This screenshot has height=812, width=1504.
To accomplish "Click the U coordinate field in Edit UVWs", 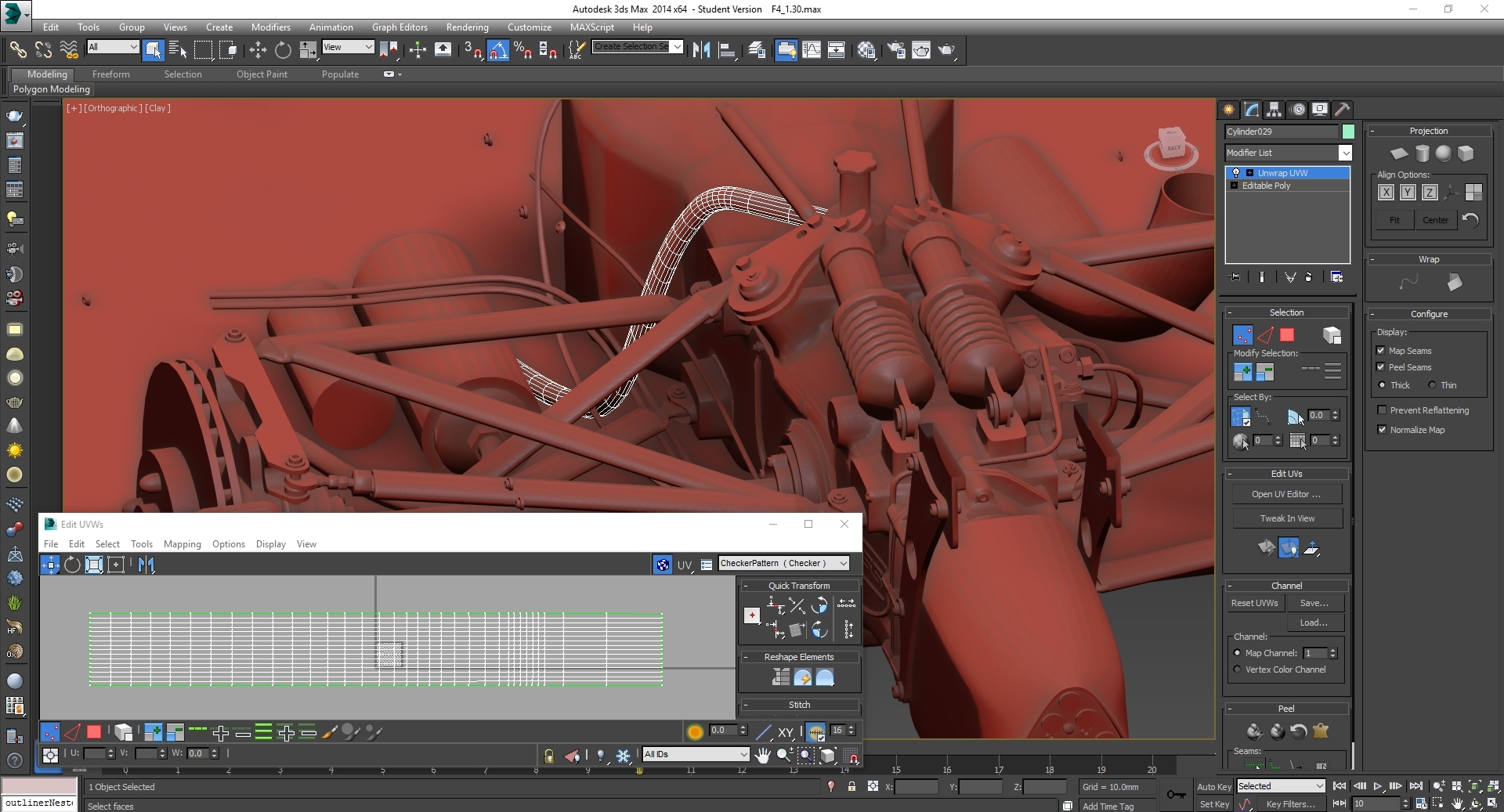I will (94, 753).
